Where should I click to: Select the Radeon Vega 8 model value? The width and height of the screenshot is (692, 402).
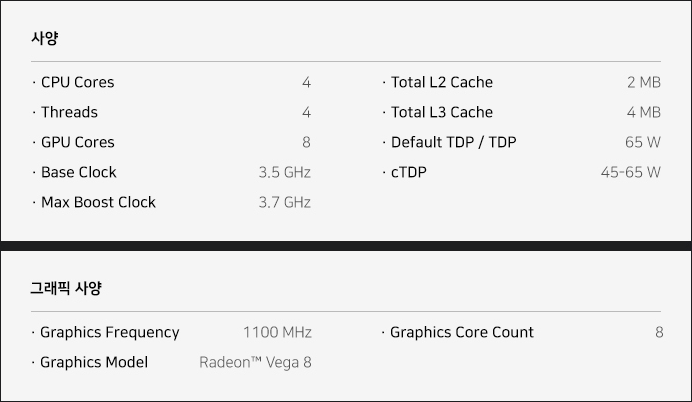255,362
